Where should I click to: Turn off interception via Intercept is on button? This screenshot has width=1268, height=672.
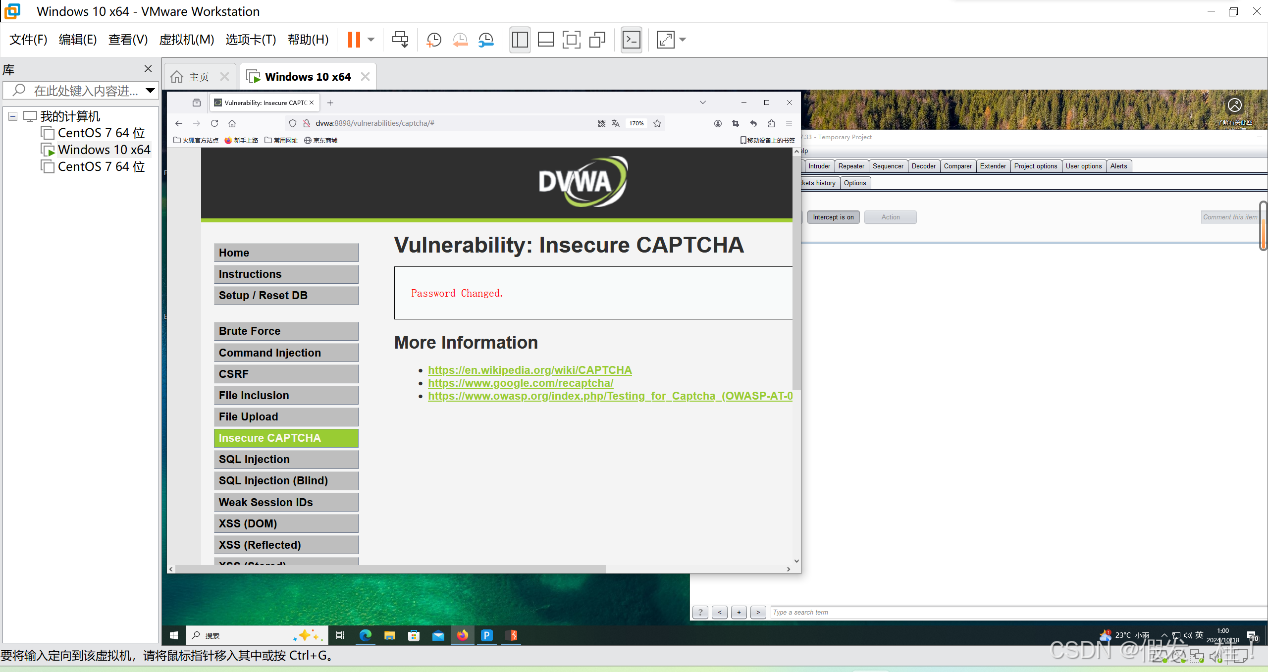coord(832,217)
